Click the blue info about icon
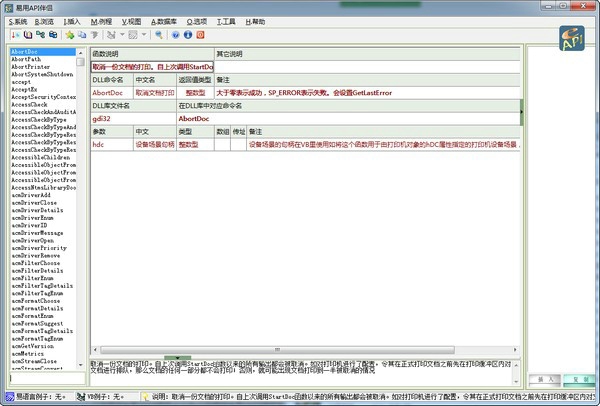This screenshot has height=406, width=600. coord(187,34)
